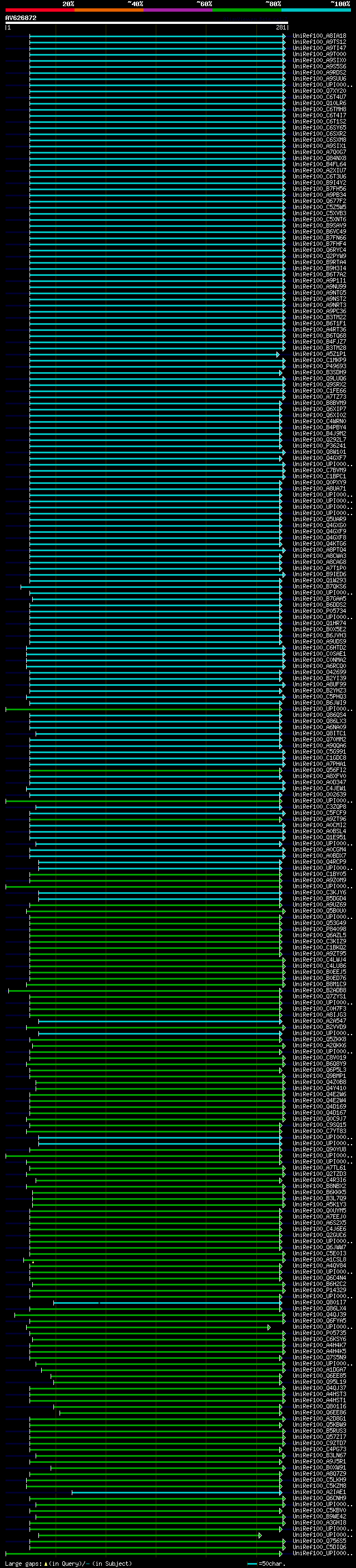Screen dimensions: 356x1568
Task: Select hit UniRef100_A8IA18
Action: coord(319,36)
